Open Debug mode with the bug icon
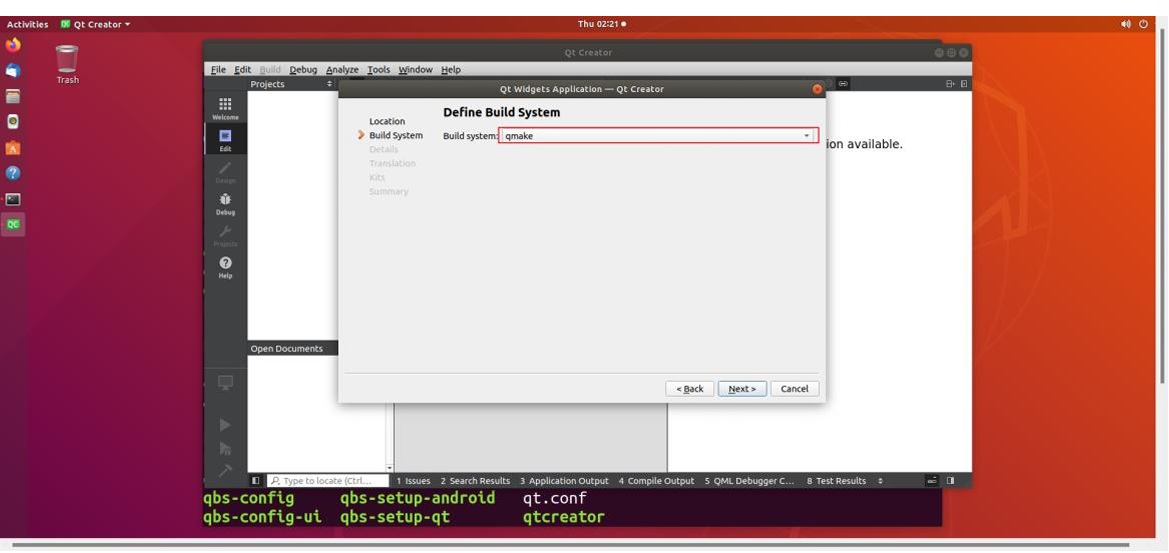1169x553 pixels. [225, 203]
